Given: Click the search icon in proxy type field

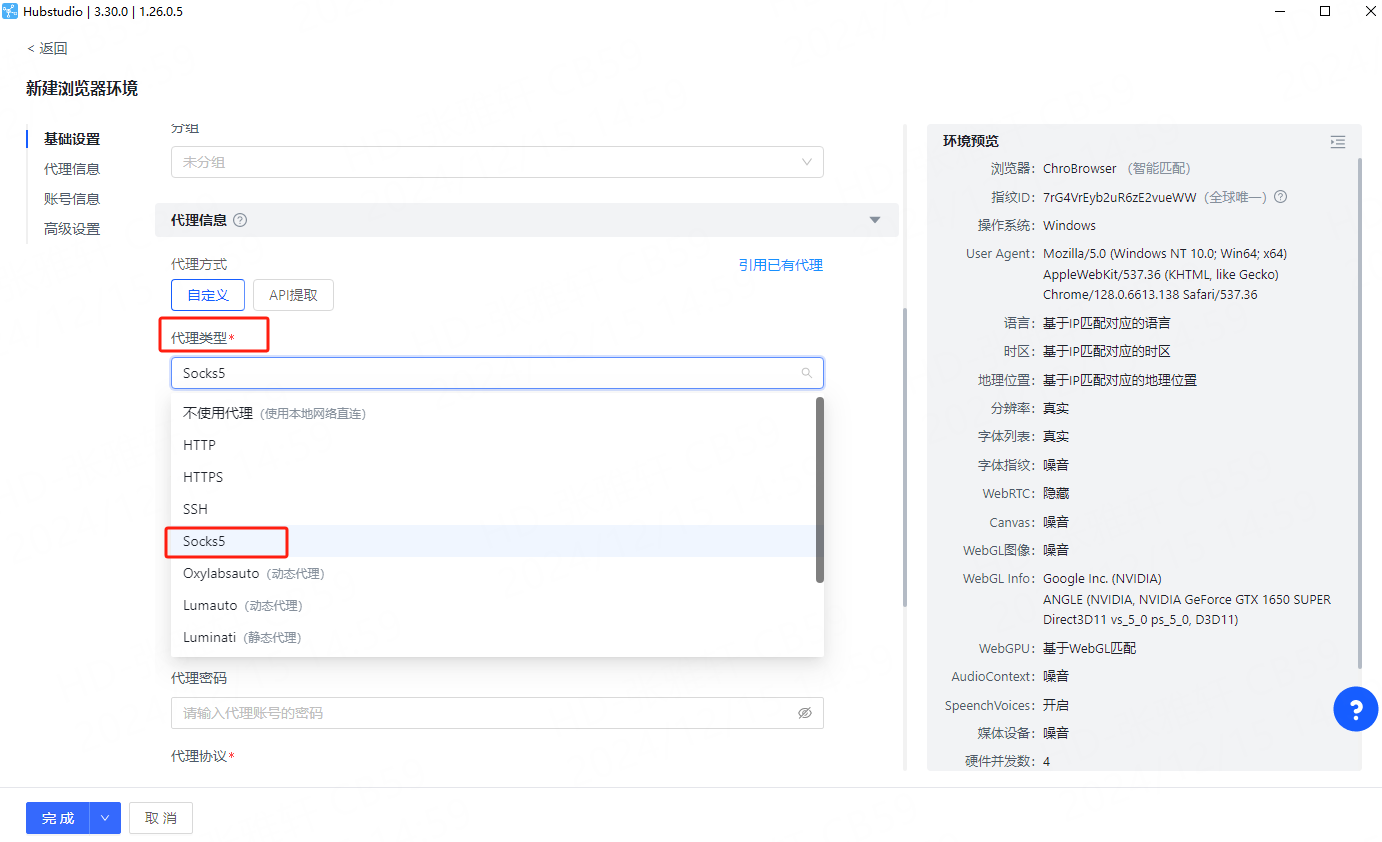Looking at the screenshot, I should (x=806, y=373).
